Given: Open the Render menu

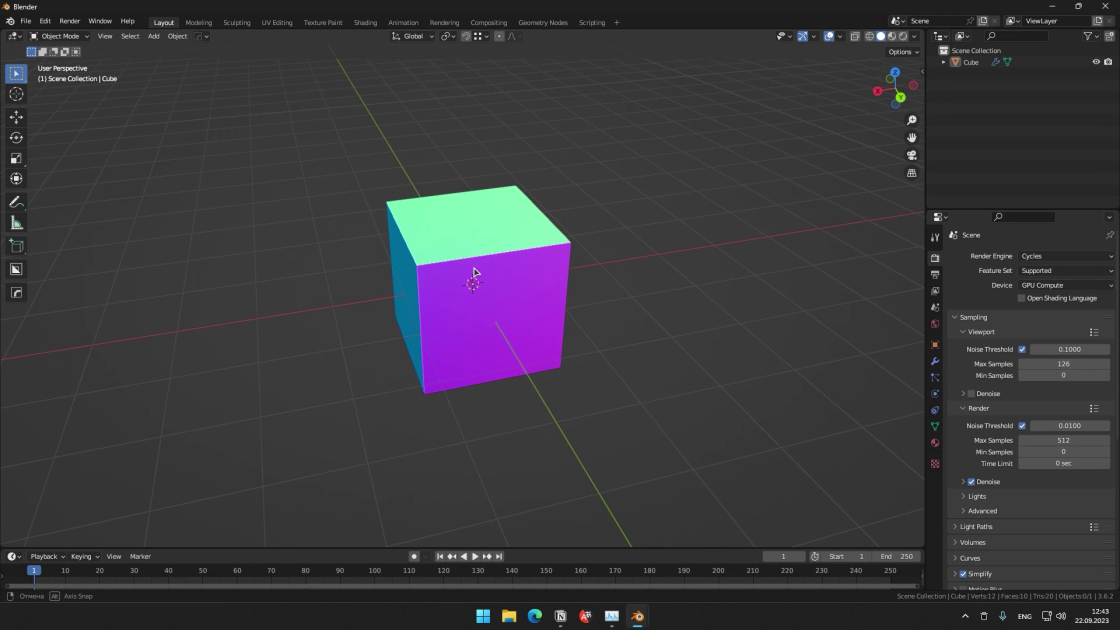Looking at the screenshot, I should (x=69, y=21).
